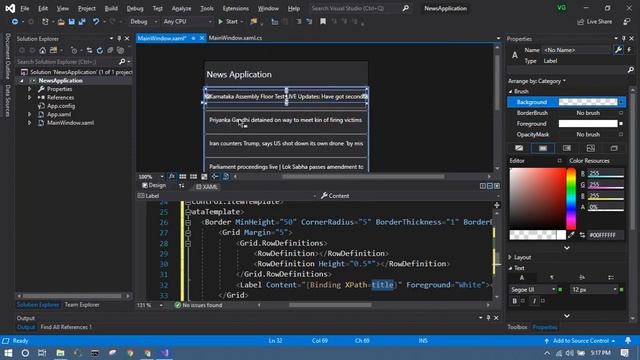Open Visual Studio from the taskbar

(164, 353)
